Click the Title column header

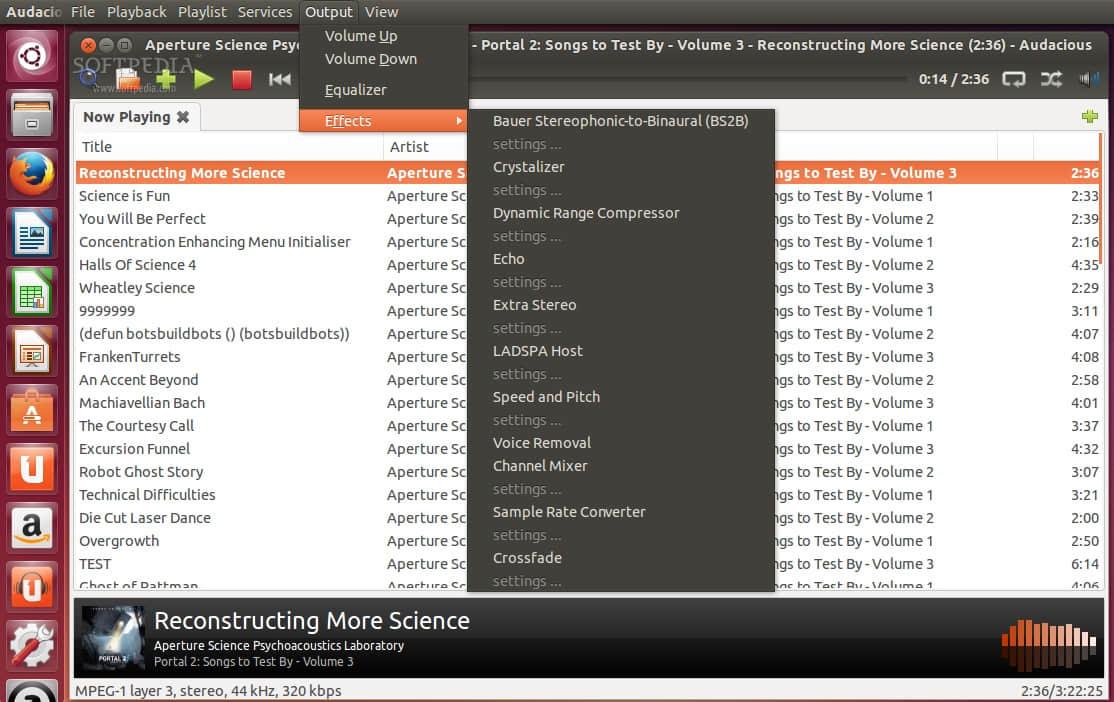(97, 147)
